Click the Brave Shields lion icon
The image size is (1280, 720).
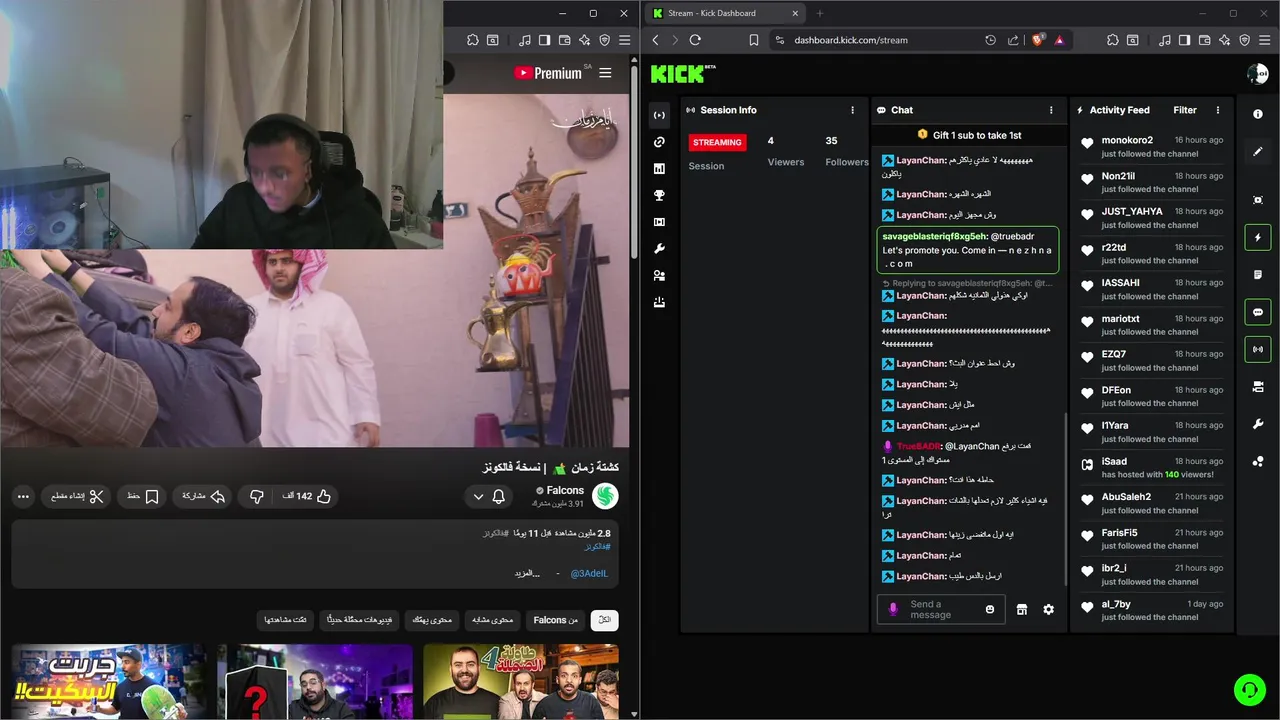coord(1038,40)
